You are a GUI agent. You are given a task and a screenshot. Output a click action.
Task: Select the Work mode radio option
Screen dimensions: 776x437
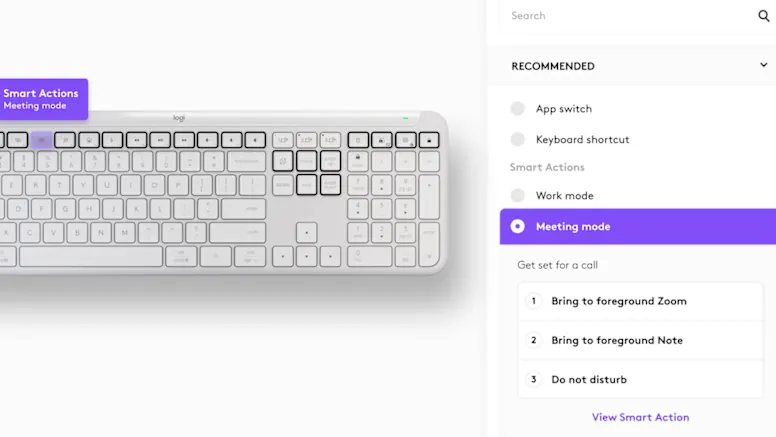click(517, 196)
